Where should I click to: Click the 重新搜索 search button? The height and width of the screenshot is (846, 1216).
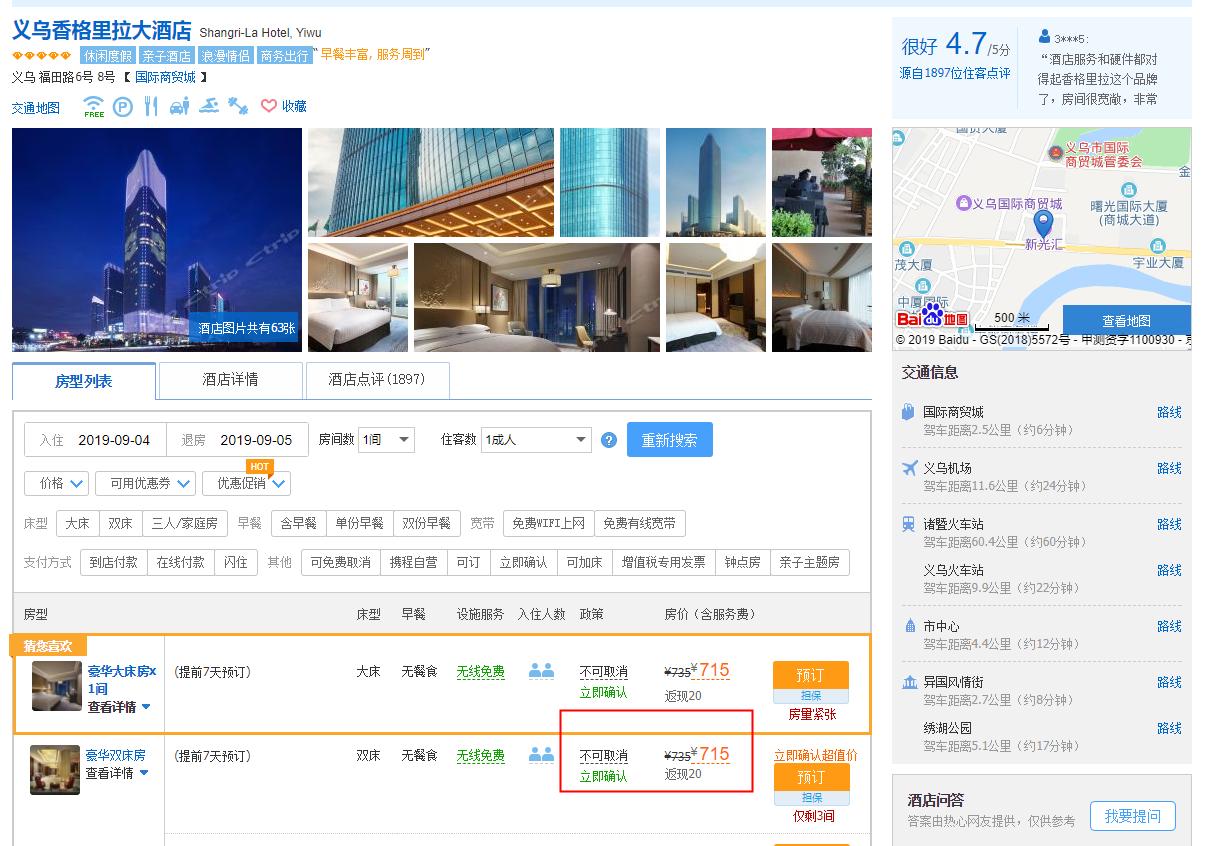tap(670, 439)
